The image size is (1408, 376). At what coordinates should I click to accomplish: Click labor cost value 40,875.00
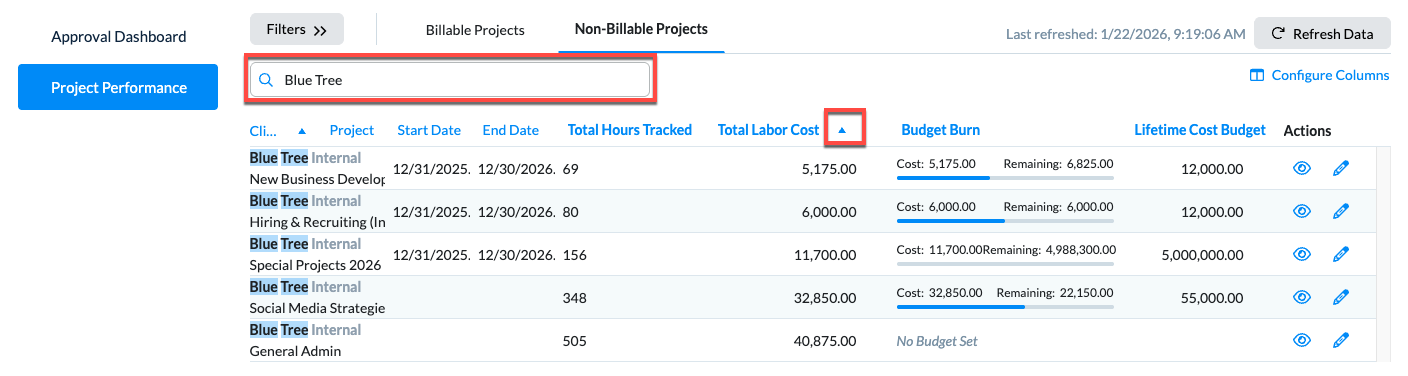(x=825, y=340)
